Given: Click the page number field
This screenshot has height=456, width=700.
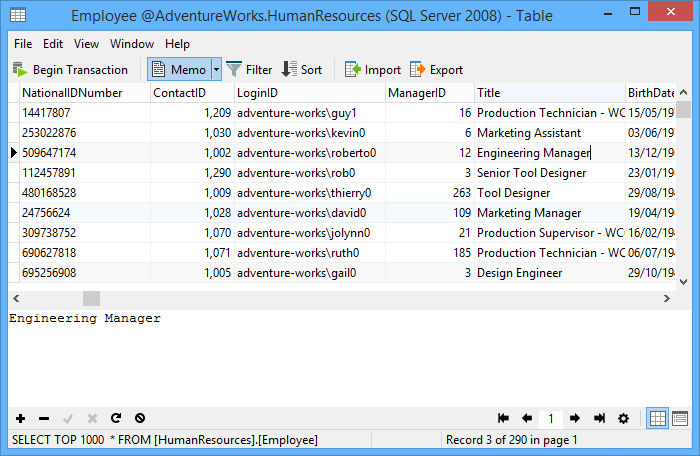Looking at the screenshot, I should [x=551, y=418].
